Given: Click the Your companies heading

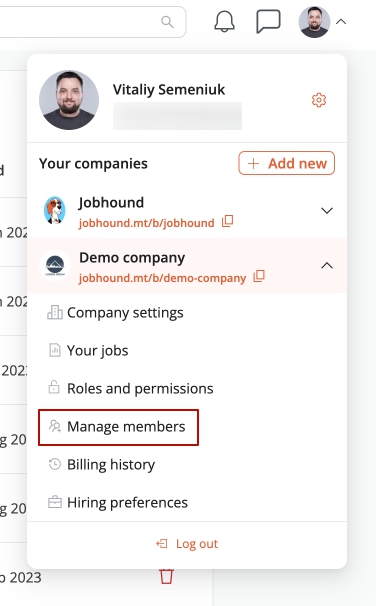Looking at the screenshot, I should 93,163.
